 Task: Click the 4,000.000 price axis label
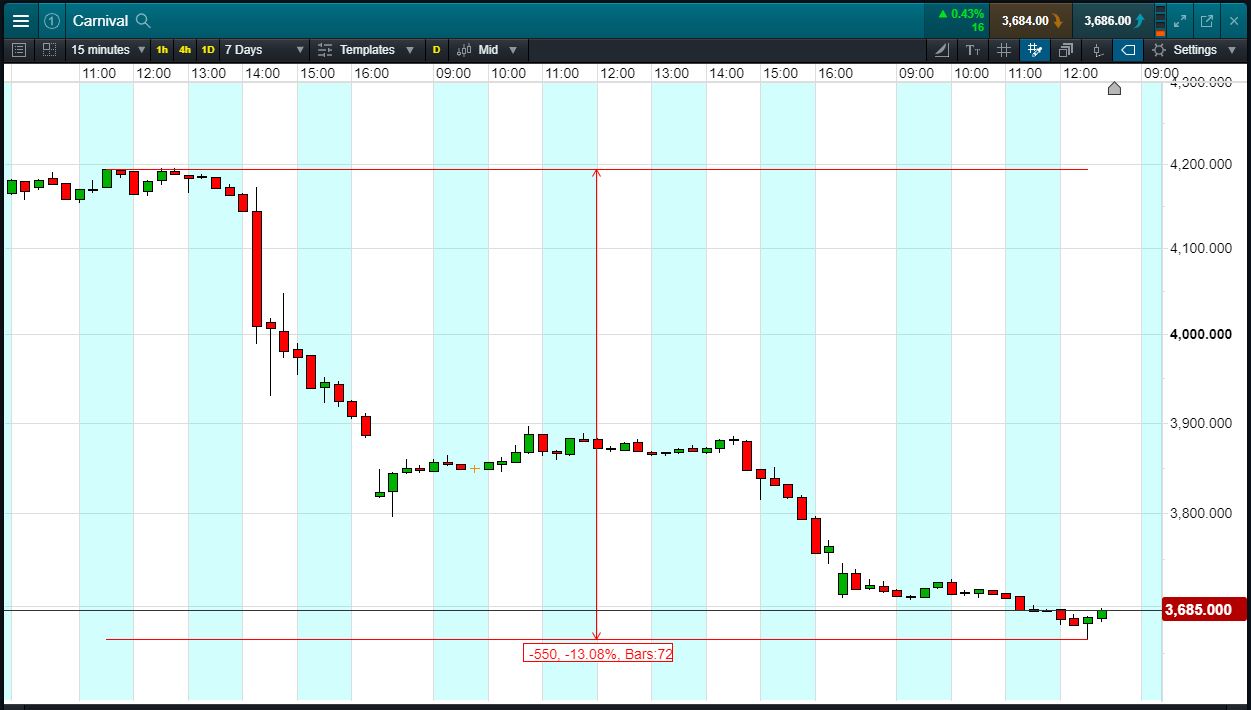tap(1200, 334)
